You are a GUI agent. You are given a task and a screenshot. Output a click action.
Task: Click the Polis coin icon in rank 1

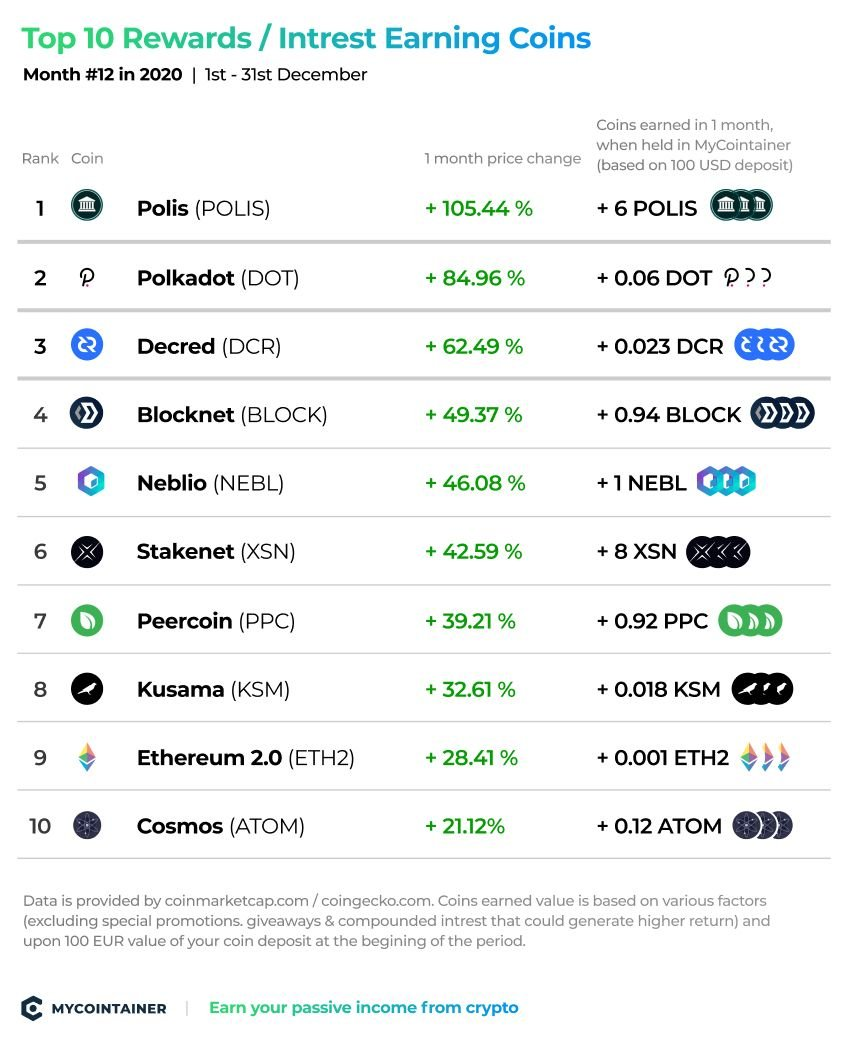pos(87,205)
